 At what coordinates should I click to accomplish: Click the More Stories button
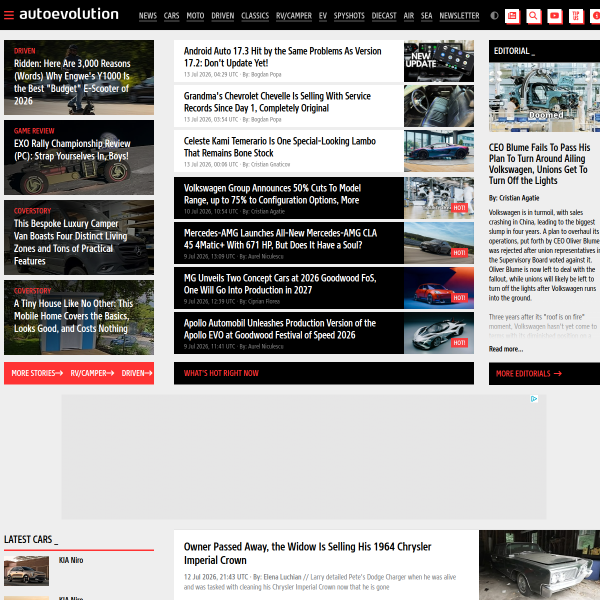click(x=37, y=373)
